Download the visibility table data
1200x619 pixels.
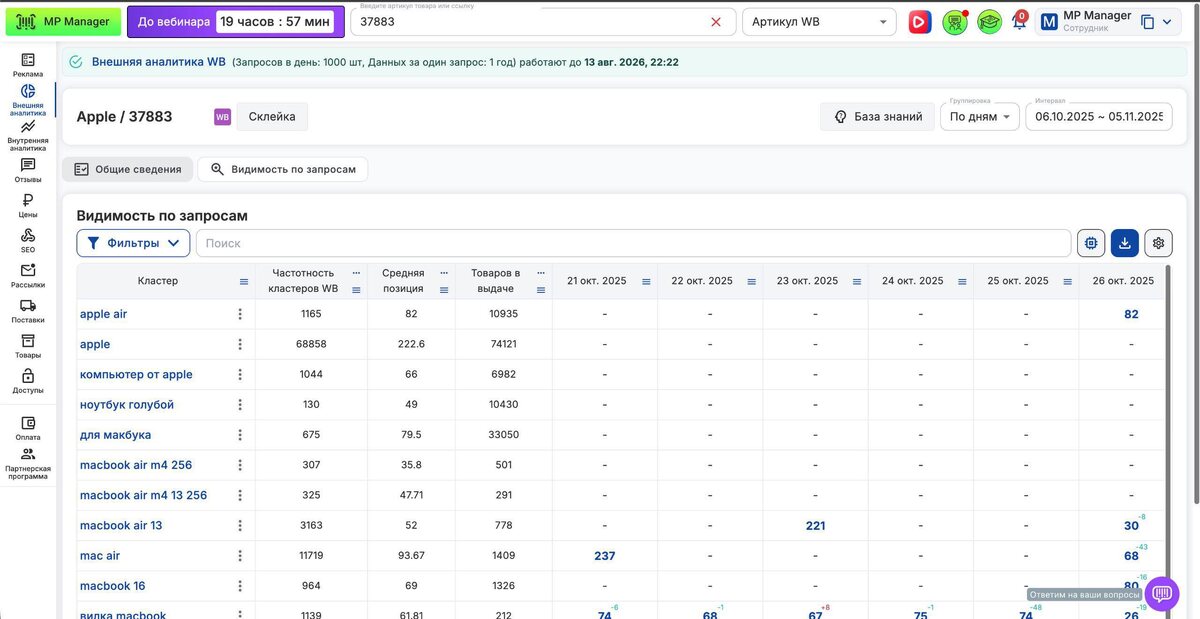pyautogui.click(x=1125, y=243)
